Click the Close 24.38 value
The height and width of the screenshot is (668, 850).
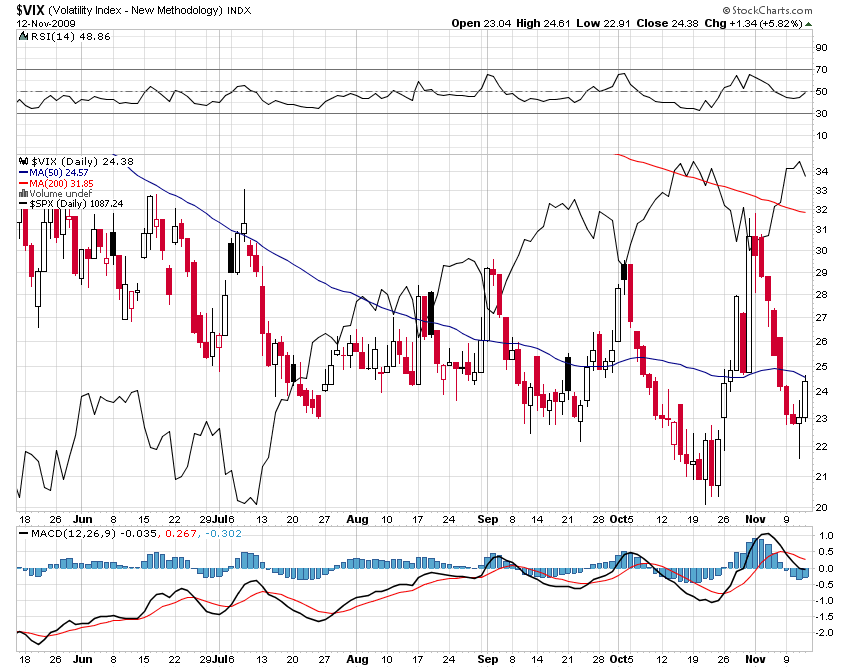point(667,24)
